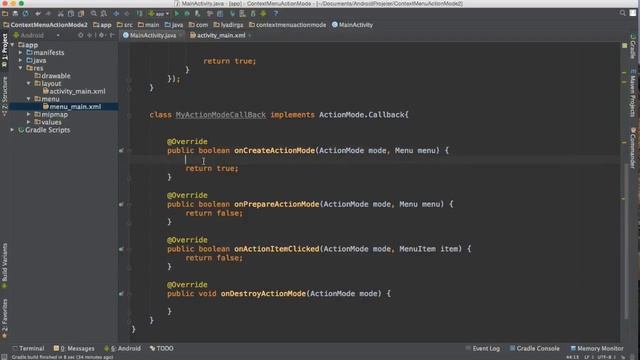This screenshot has width=640, height=360.
Task: Click the contextmenuactionmode breadcrumb
Action: [x=287, y=25]
